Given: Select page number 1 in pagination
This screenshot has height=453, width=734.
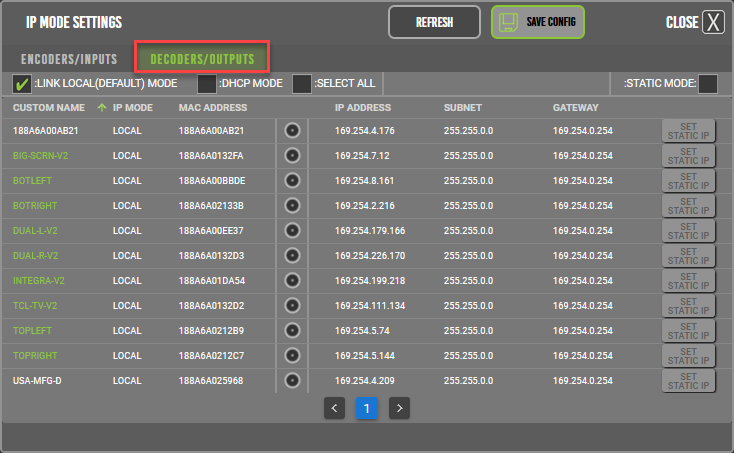Looking at the screenshot, I should pyautogui.click(x=367, y=408).
